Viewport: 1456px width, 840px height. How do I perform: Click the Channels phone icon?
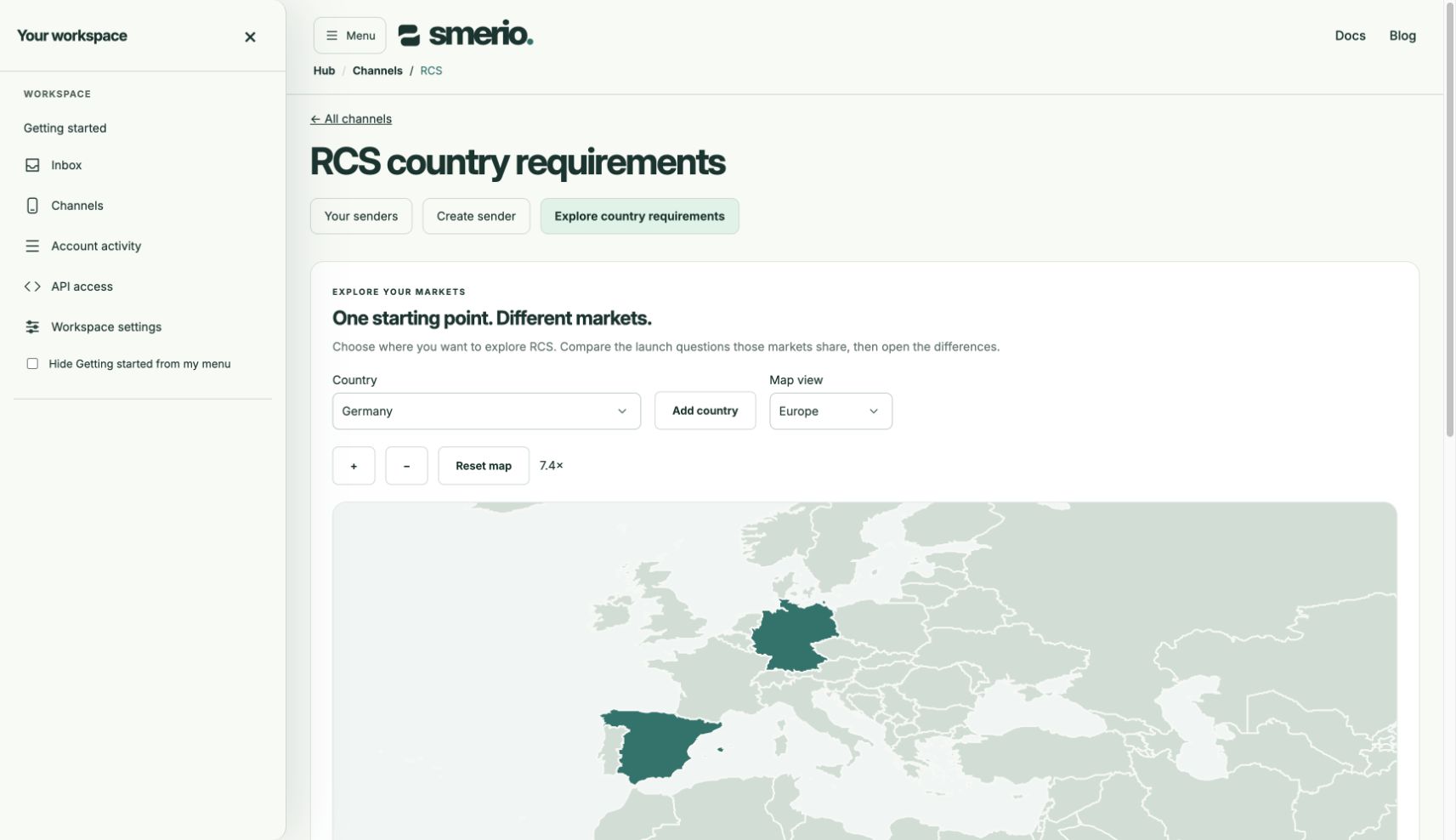click(32, 206)
